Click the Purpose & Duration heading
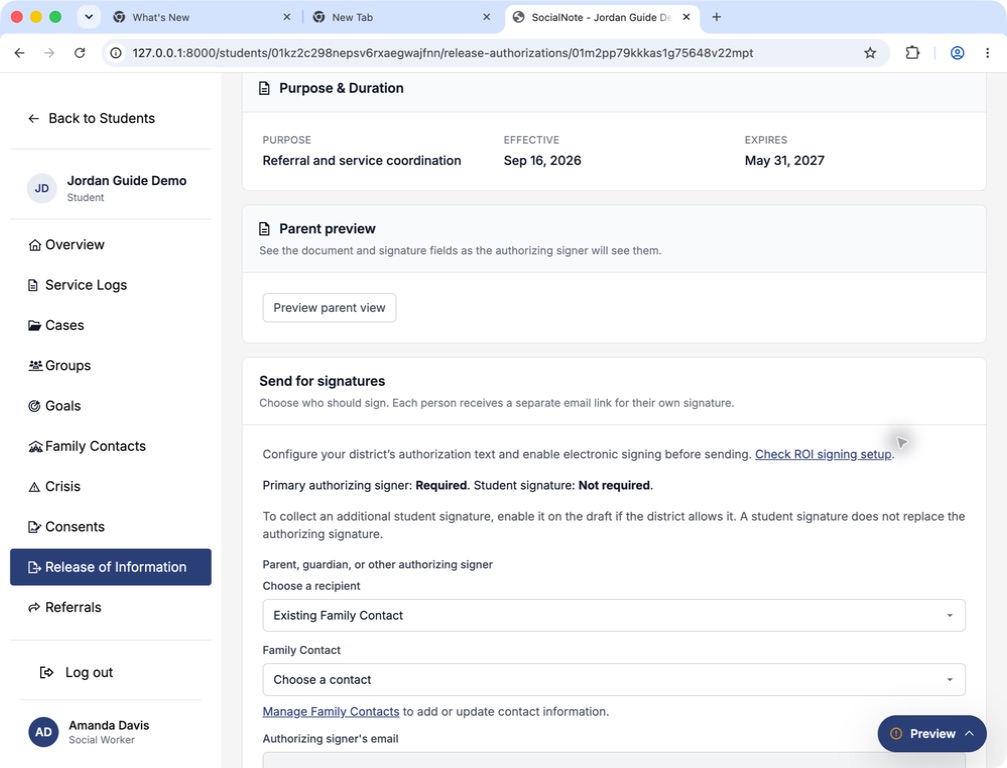This screenshot has width=1007, height=768. [x=341, y=88]
